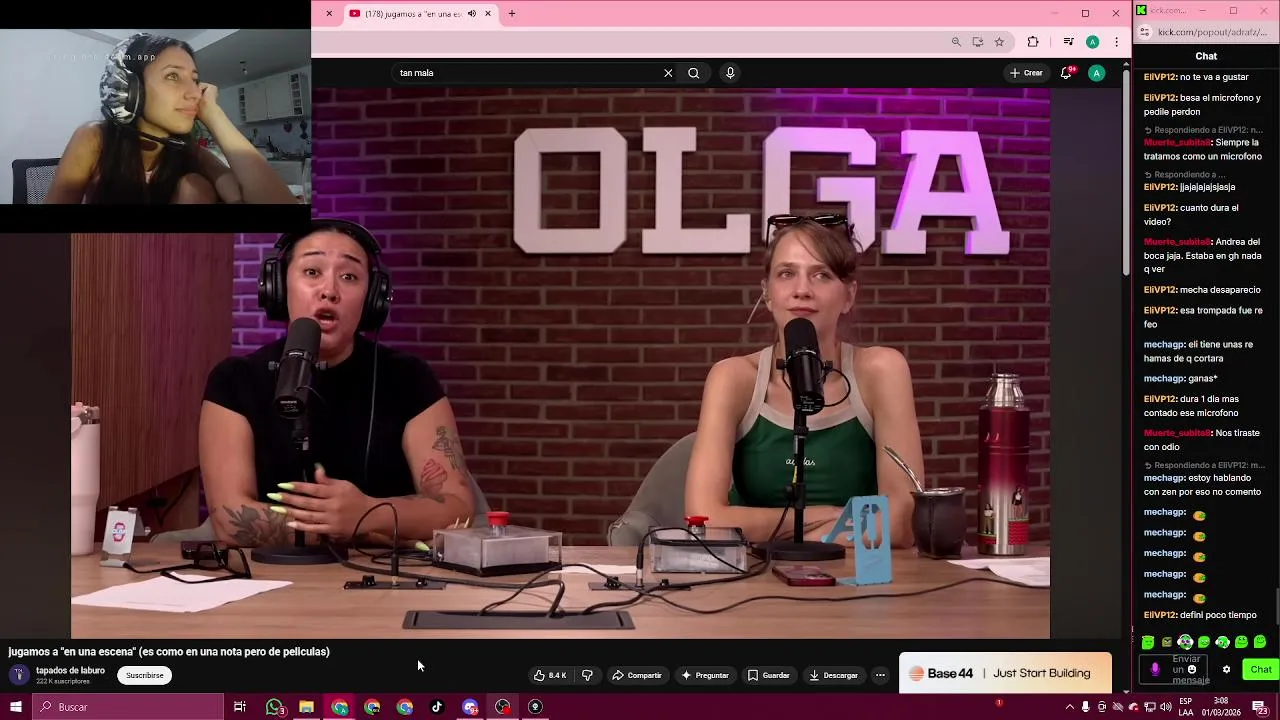Click install app icon in address bar
Image resolution: width=1280 pixels, height=720 pixels.
(x=977, y=42)
